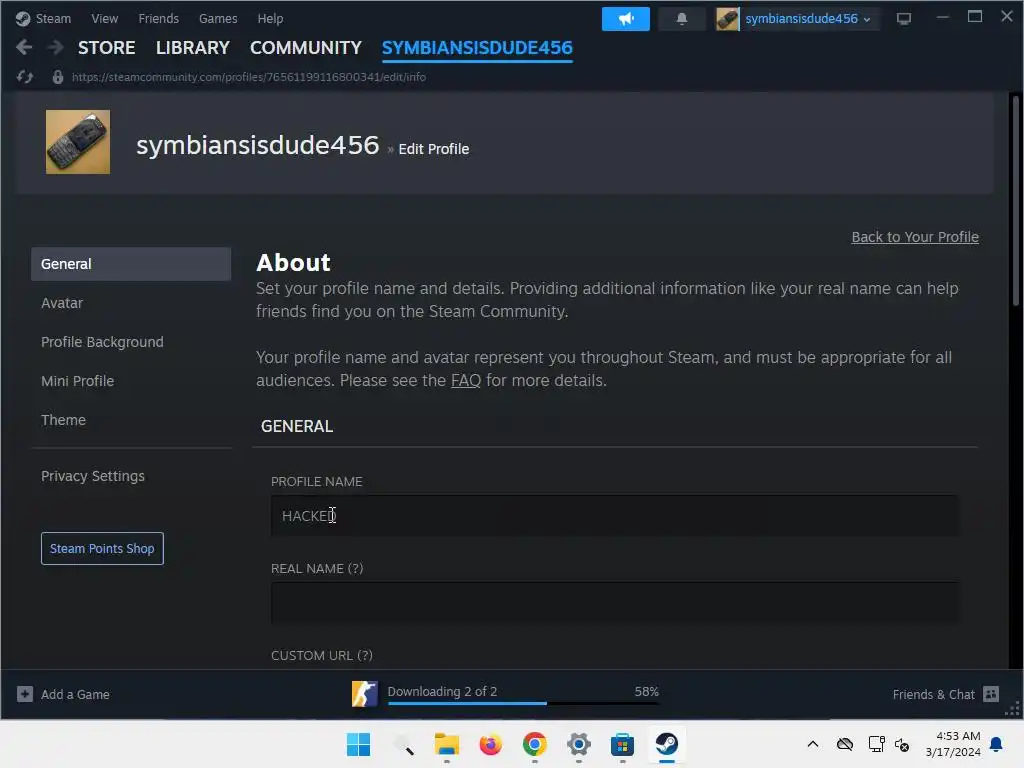Open the Steam menu
Screen dimensions: 1024x768
pos(53,19)
